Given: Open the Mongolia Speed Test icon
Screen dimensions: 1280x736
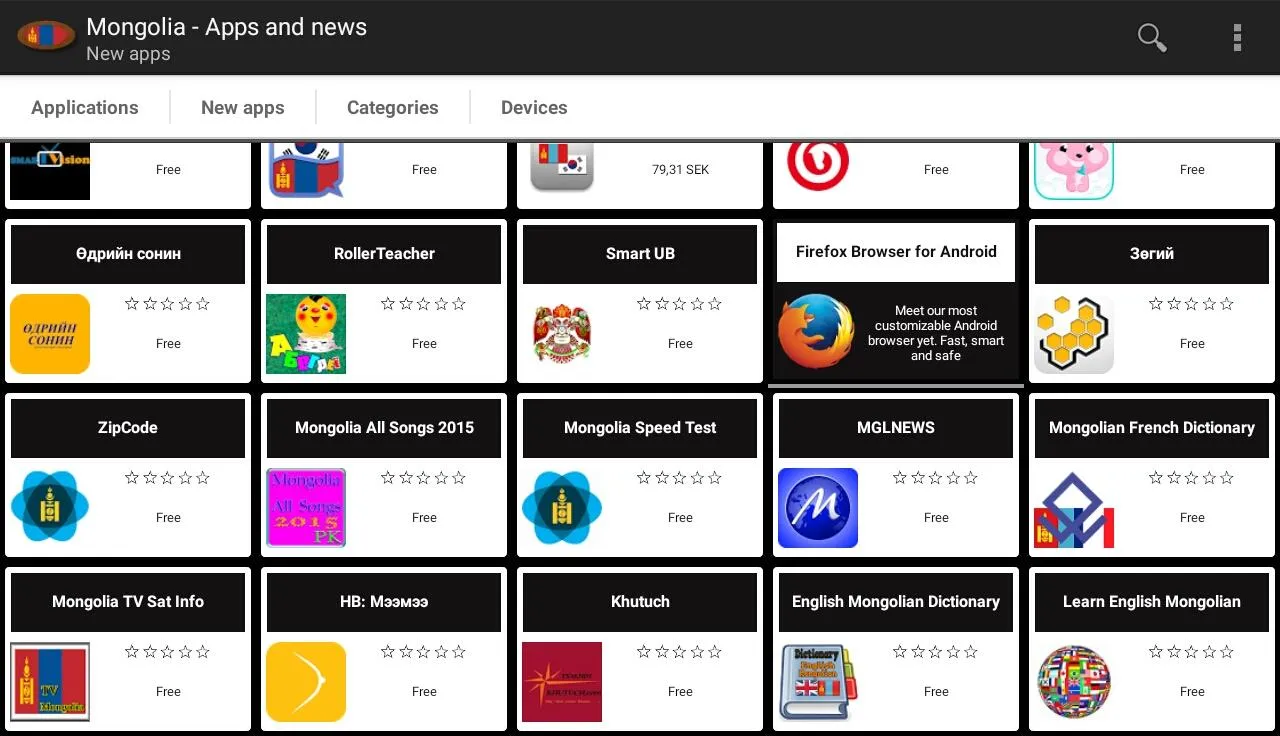Looking at the screenshot, I should click(562, 508).
